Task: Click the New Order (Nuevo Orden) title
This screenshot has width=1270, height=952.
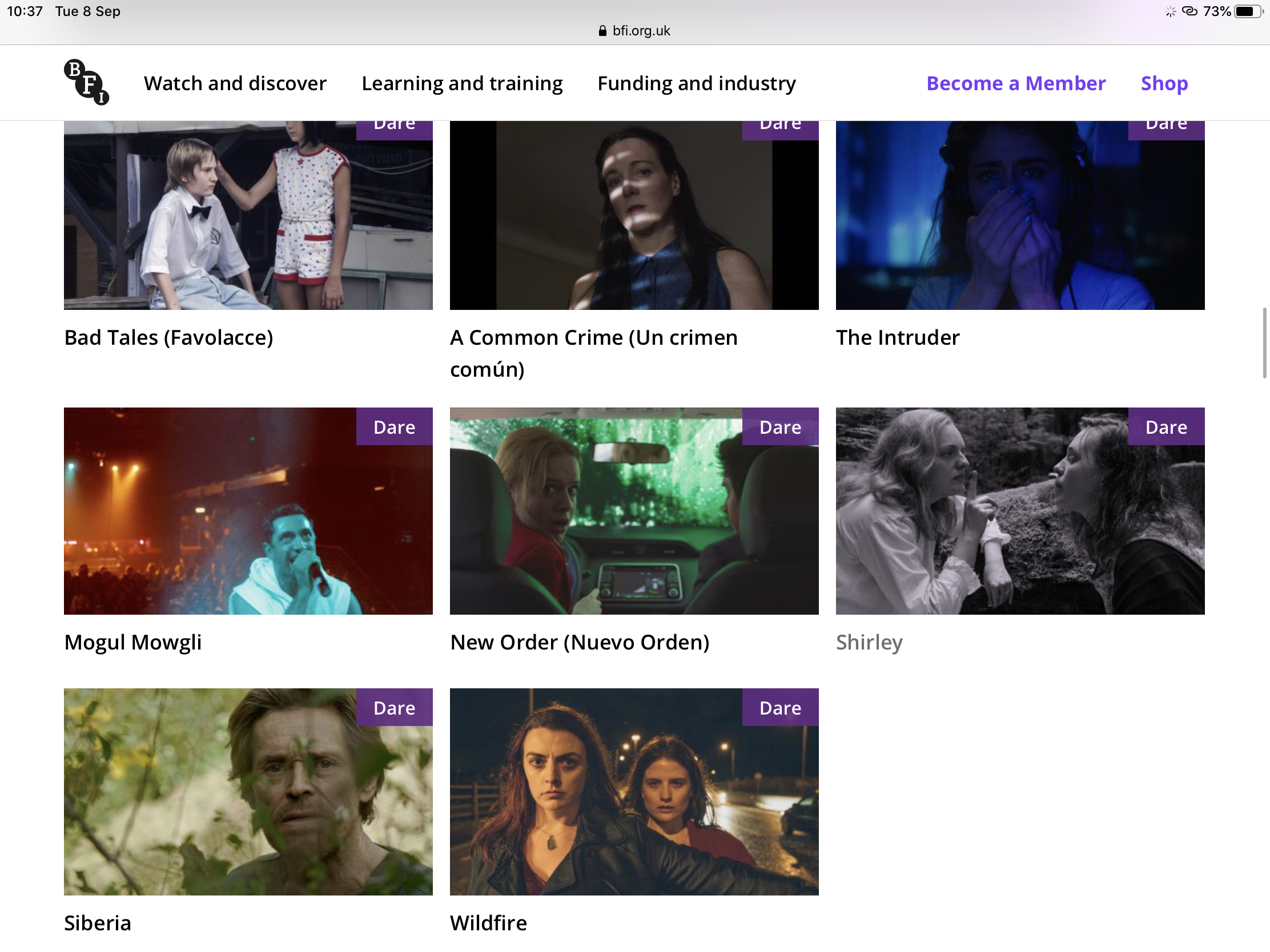Action: [579, 642]
